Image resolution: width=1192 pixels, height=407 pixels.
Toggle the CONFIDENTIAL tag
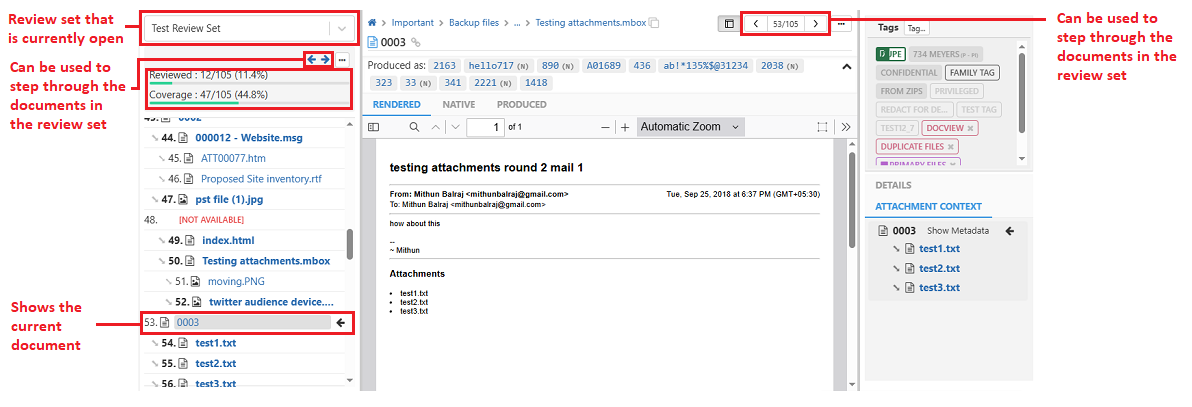[909, 73]
